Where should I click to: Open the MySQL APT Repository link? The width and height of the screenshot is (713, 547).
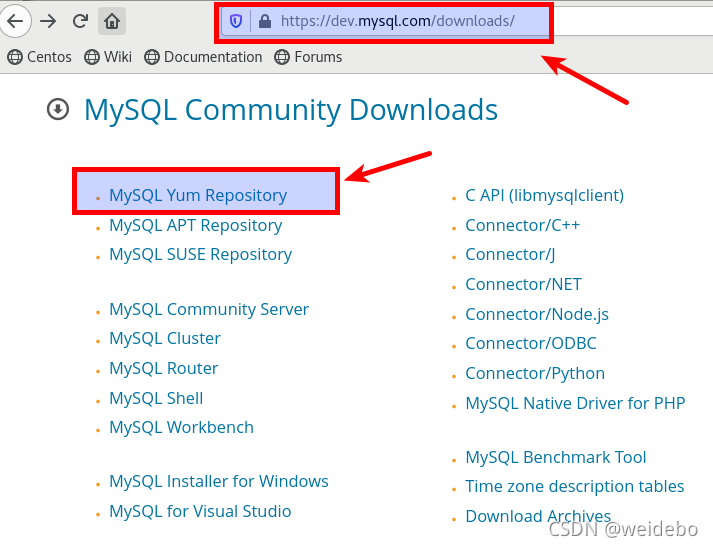[x=196, y=226]
